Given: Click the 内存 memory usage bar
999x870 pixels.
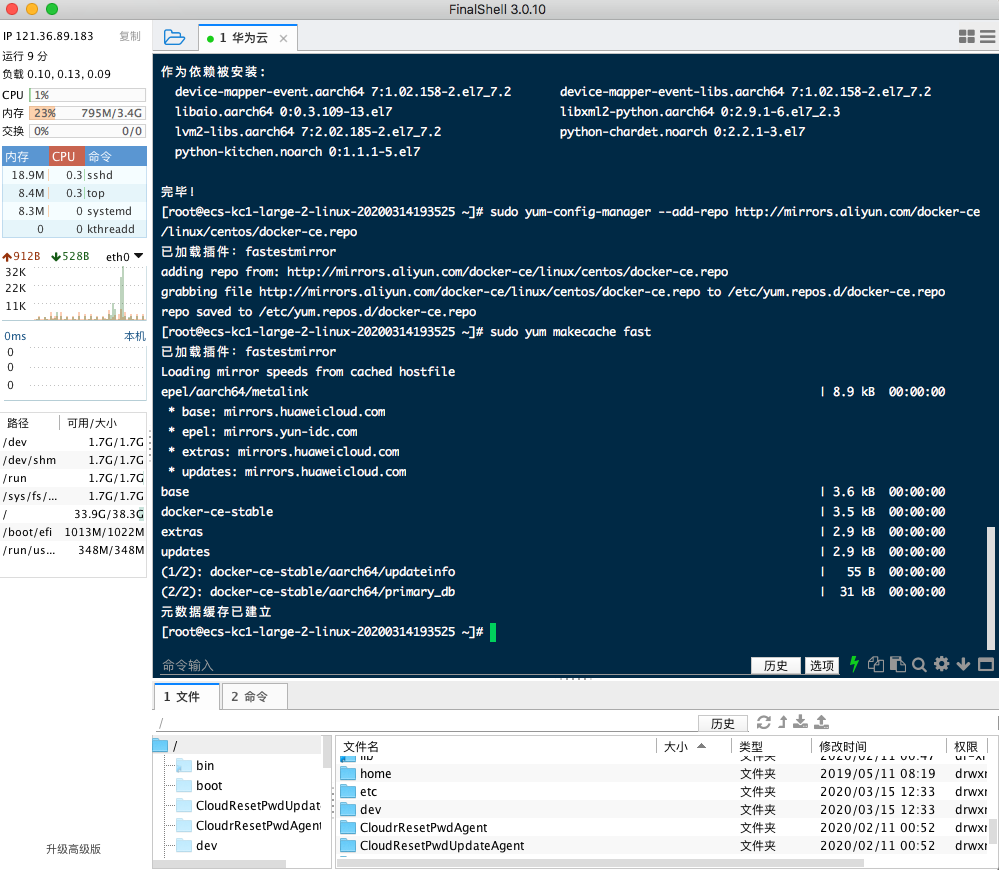Looking at the screenshot, I should pos(87,113).
